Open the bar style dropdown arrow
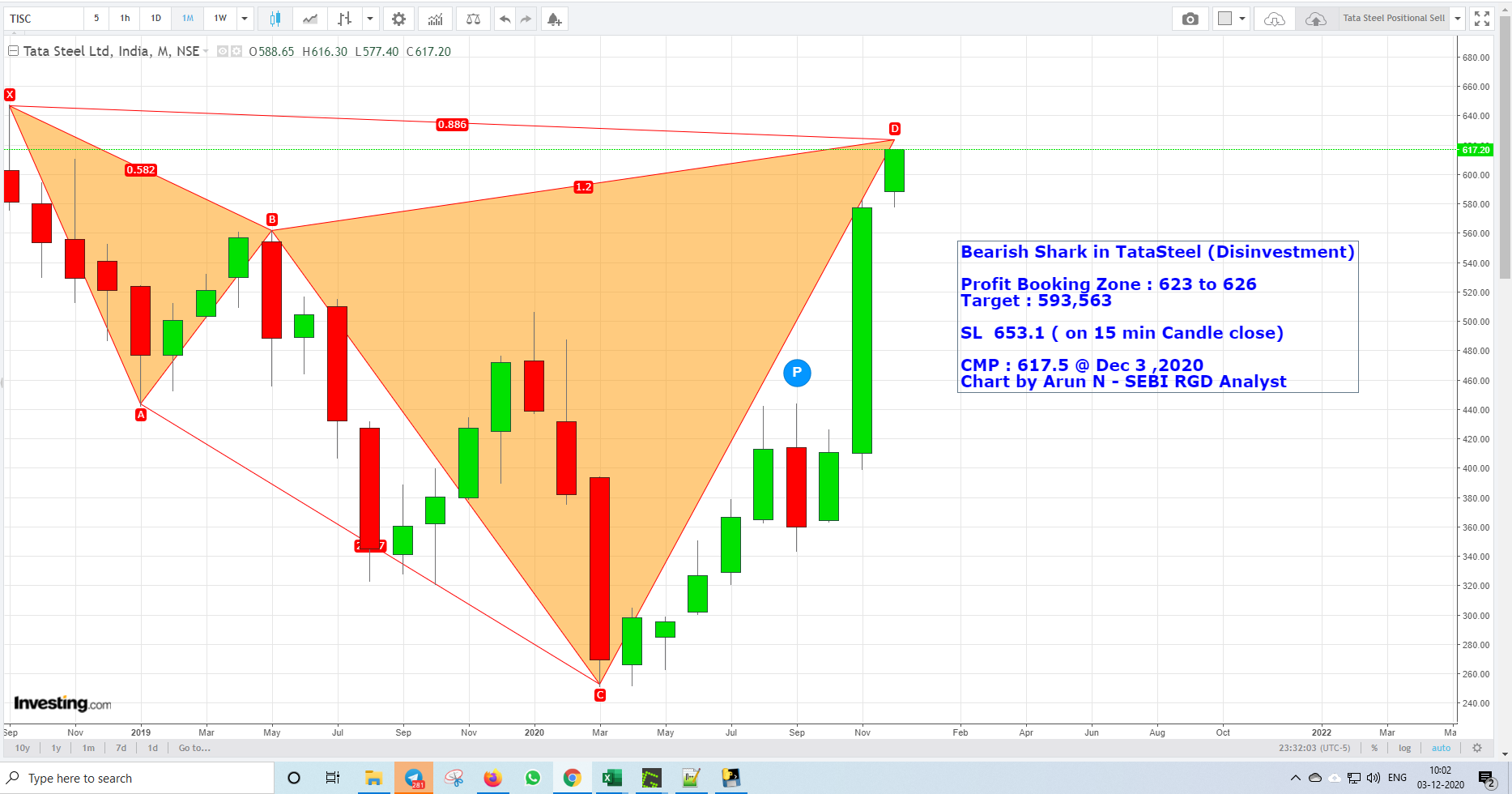Viewport: 1512px width, 794px height. click(x=370, y=18)
